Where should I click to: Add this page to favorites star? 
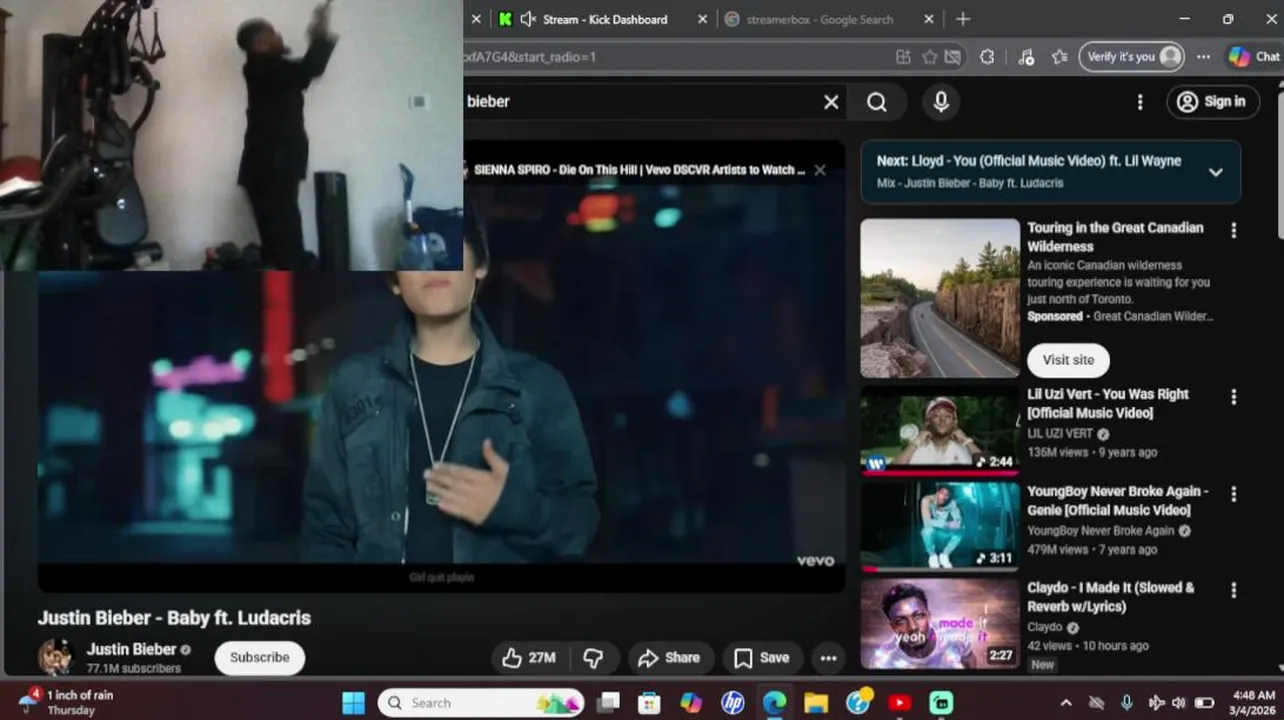929,57
